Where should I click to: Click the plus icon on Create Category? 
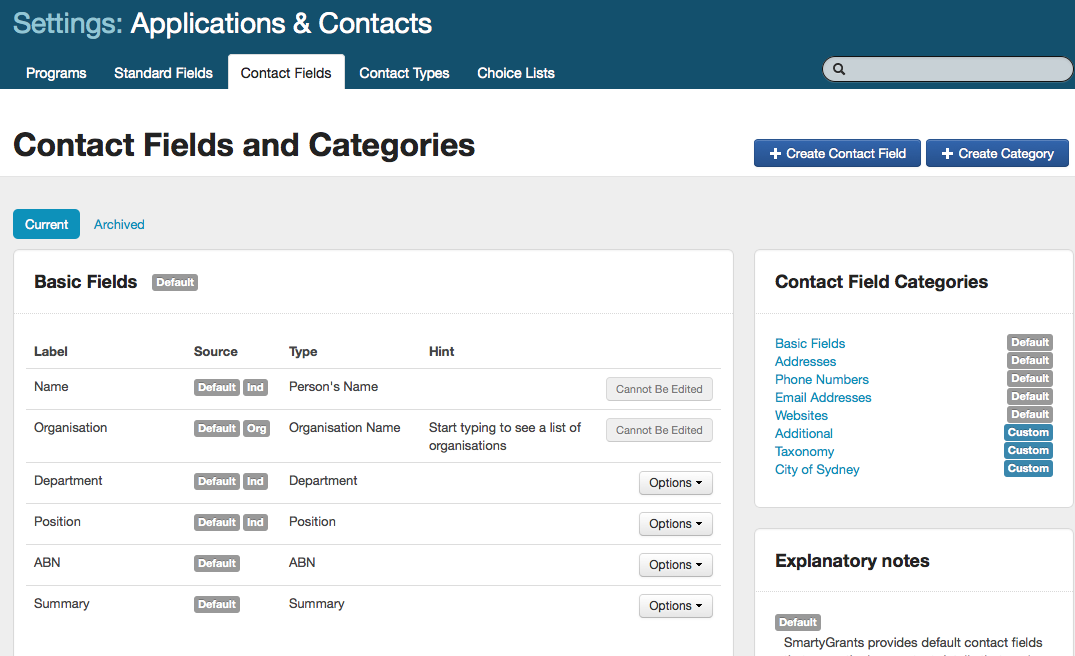coord(947,154)
